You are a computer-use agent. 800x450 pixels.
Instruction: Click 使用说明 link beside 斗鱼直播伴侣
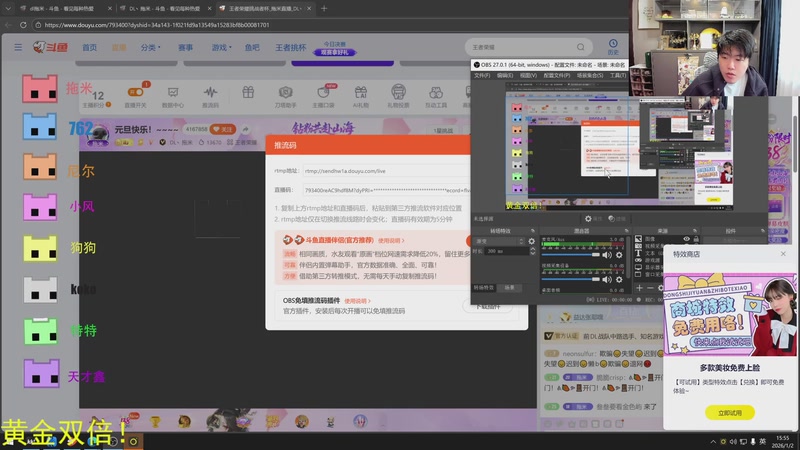coord(391,240)
